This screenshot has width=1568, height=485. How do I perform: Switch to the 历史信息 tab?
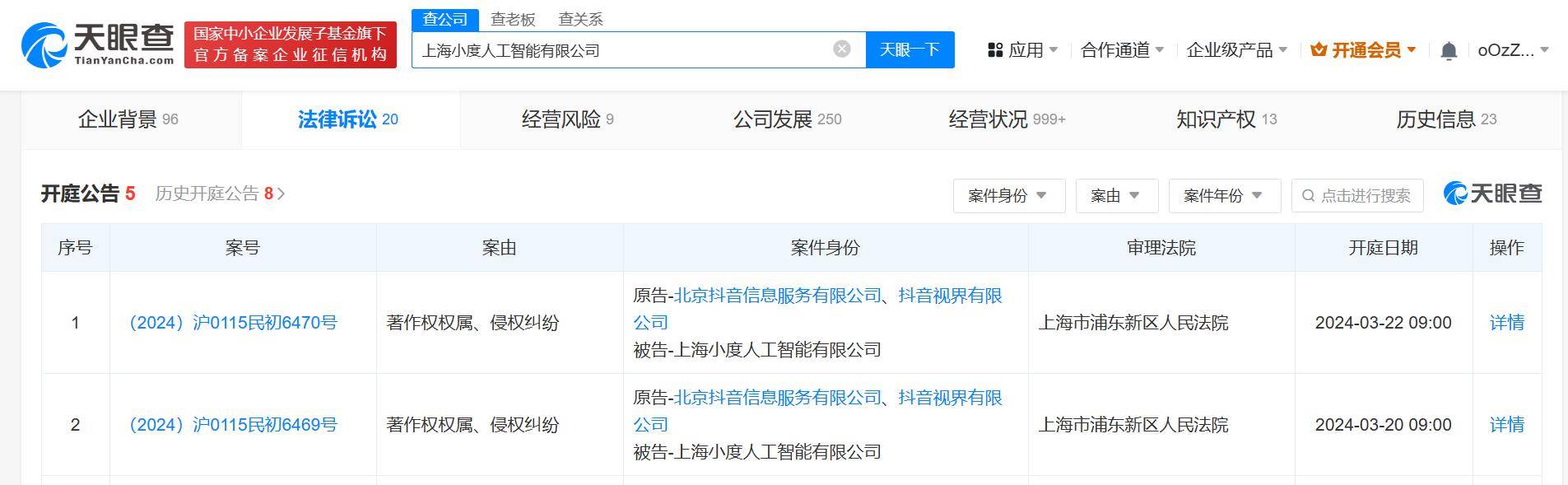point(1446,119)
